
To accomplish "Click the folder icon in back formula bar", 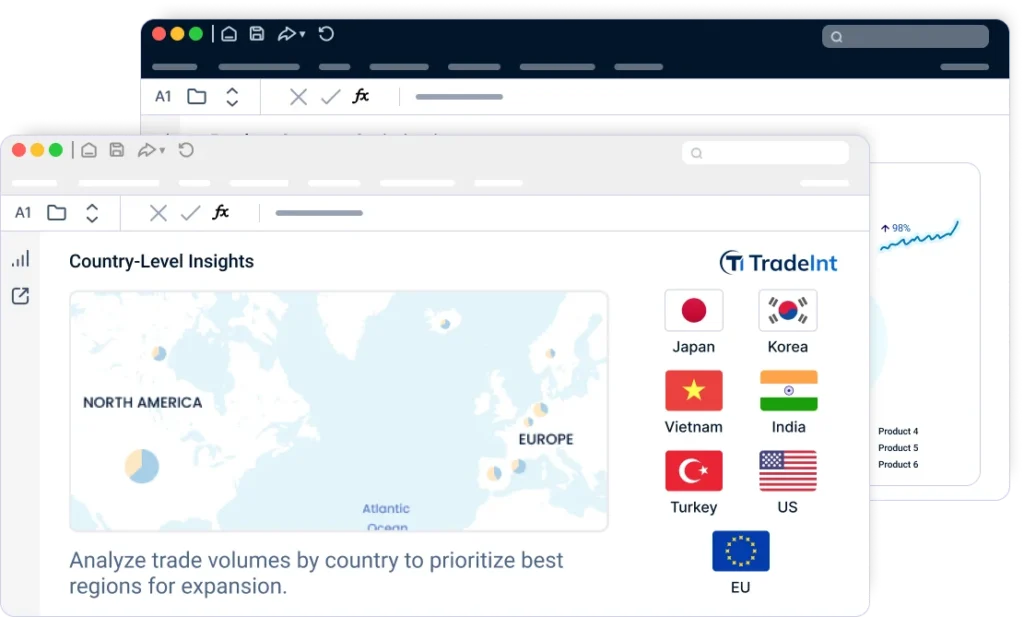I will (197, 97).
